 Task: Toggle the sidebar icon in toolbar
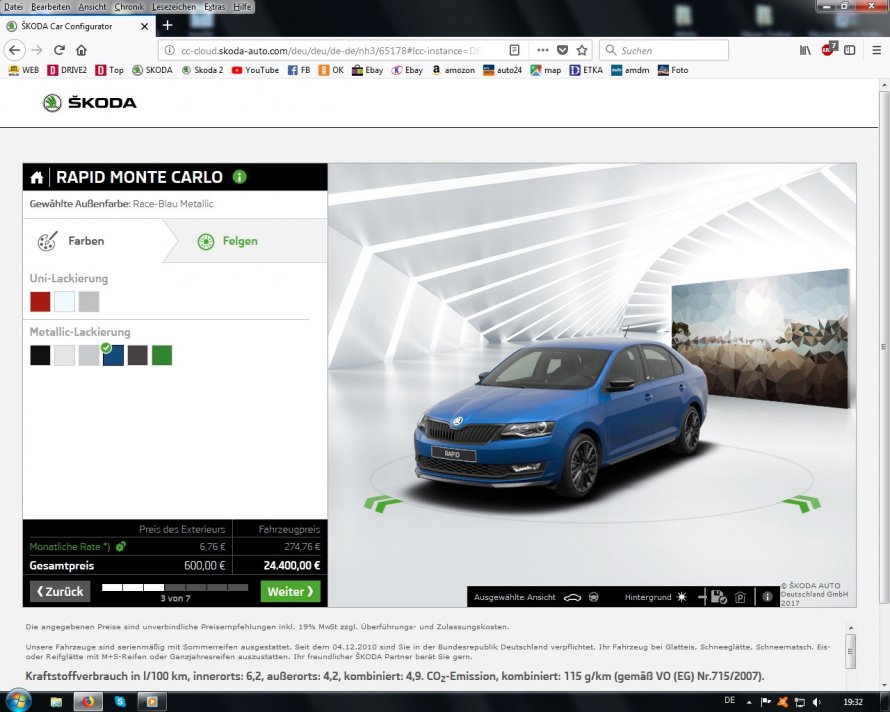click(850, 50)
